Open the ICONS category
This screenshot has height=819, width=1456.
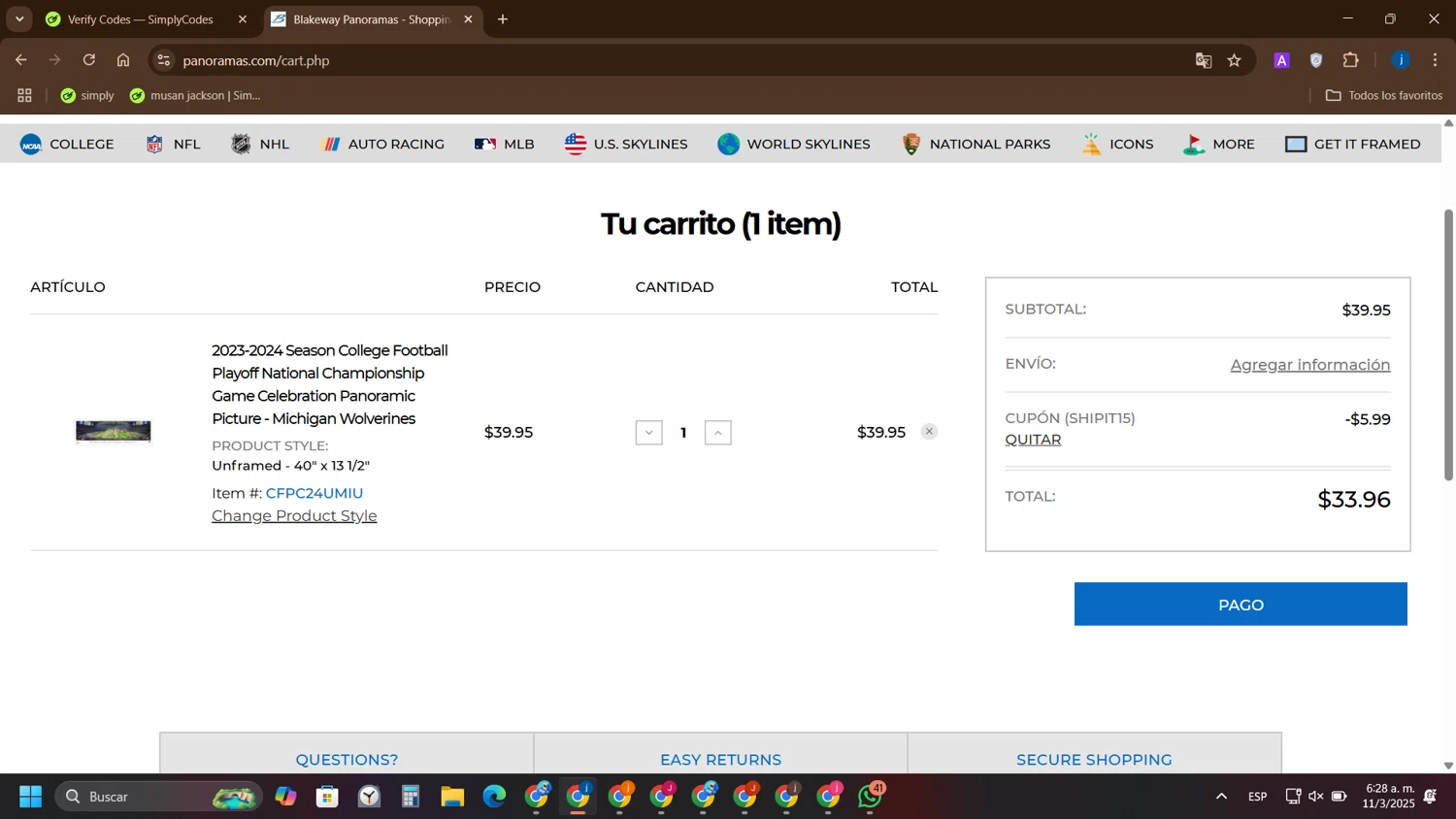coord(1117,145)
